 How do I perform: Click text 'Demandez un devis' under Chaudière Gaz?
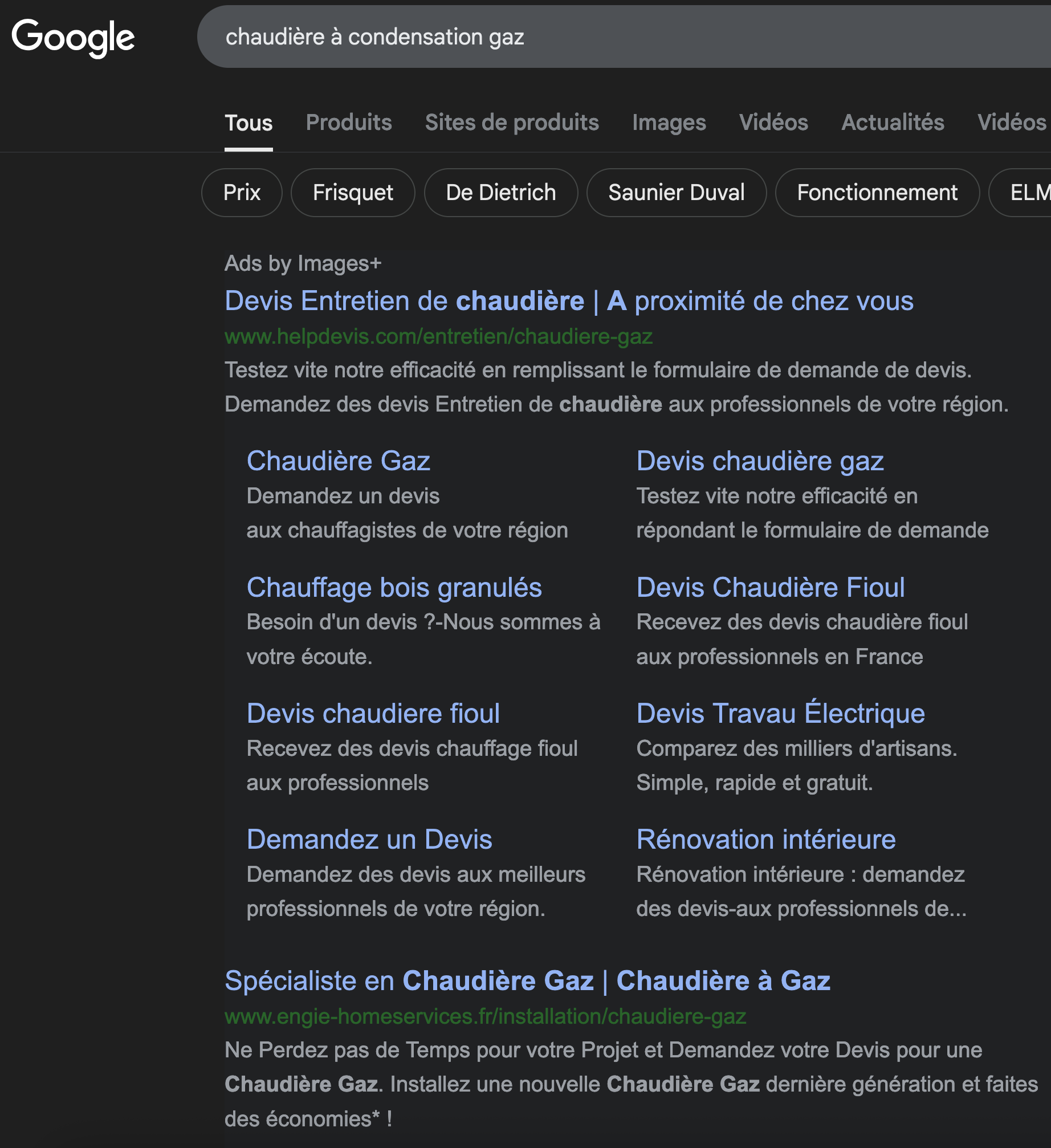pyautogui.click(x=343, y=496)
